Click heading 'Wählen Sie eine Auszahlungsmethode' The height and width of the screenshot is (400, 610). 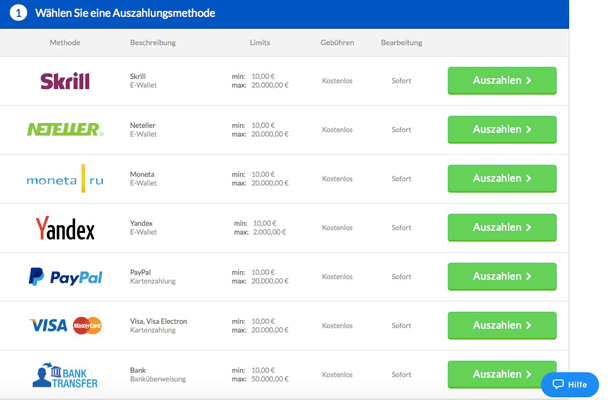coord(125,13)
